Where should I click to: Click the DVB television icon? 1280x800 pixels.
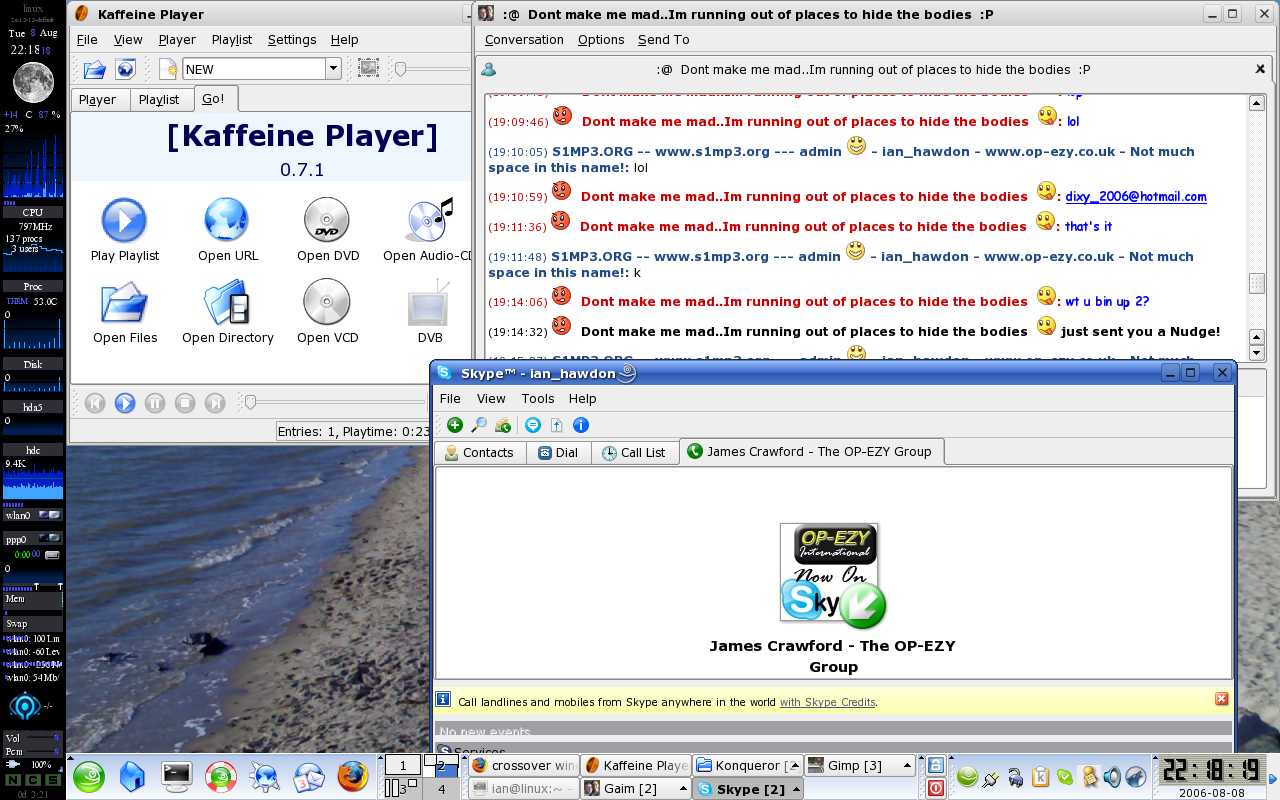[x=429, y=304]
